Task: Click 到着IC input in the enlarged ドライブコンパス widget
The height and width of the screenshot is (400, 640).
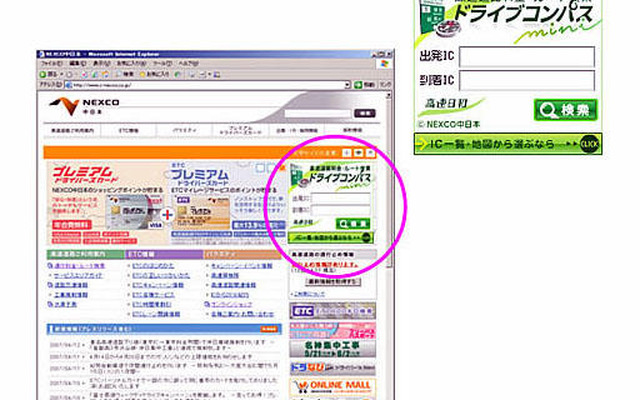Action: 527,80
